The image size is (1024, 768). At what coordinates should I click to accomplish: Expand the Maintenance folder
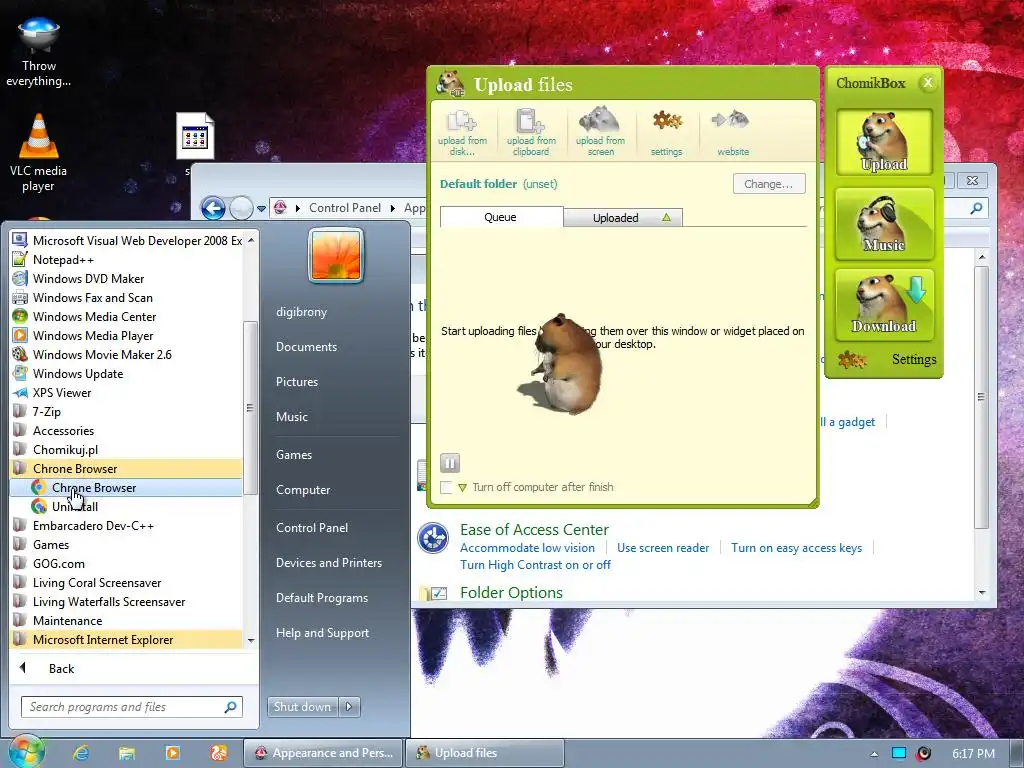(125, 620)
